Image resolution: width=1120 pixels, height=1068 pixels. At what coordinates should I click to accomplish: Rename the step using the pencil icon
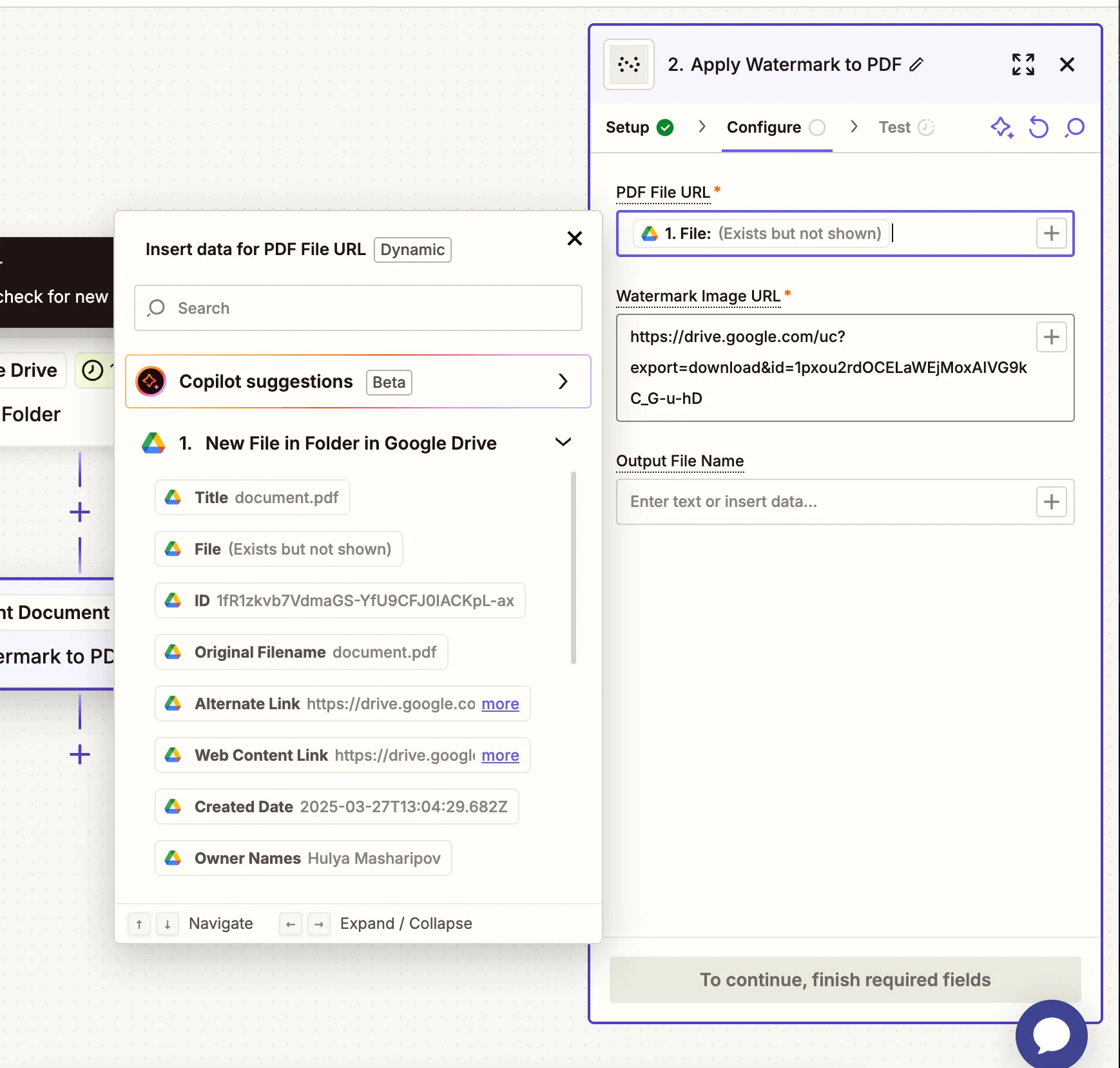click(x=916, y=64)
